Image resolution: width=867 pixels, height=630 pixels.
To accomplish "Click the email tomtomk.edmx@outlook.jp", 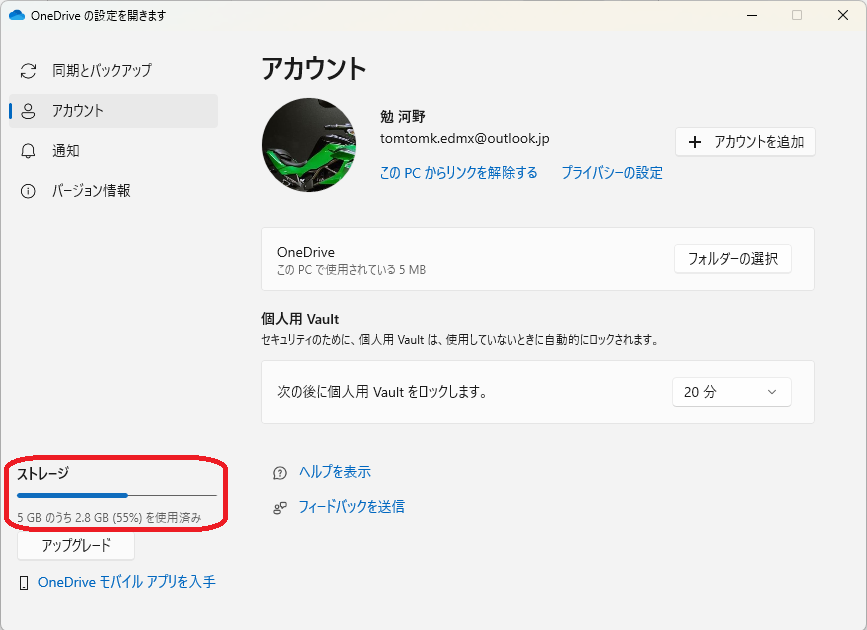I will click(x=464, y=138).
